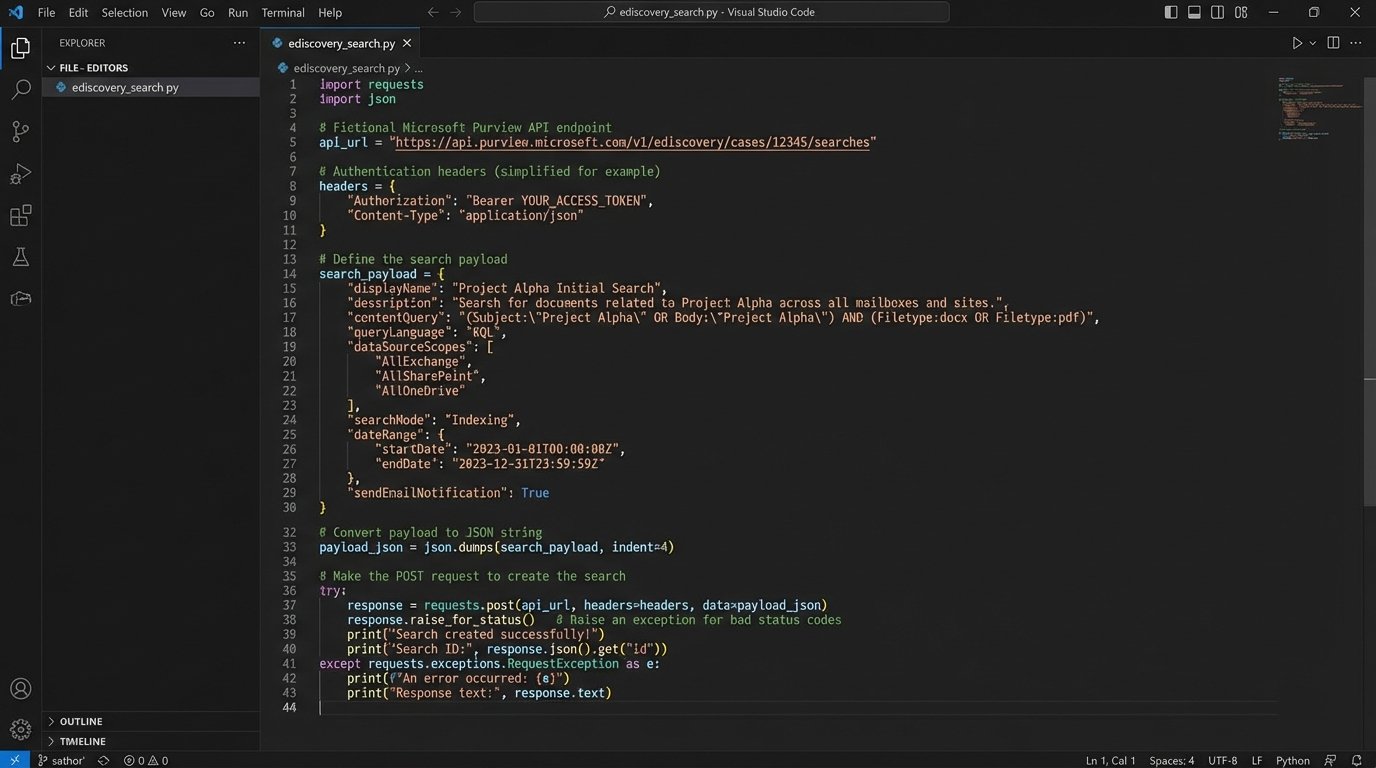Open the Extensions view
The width and height of the screenshot is (1376, 768).
20,215
